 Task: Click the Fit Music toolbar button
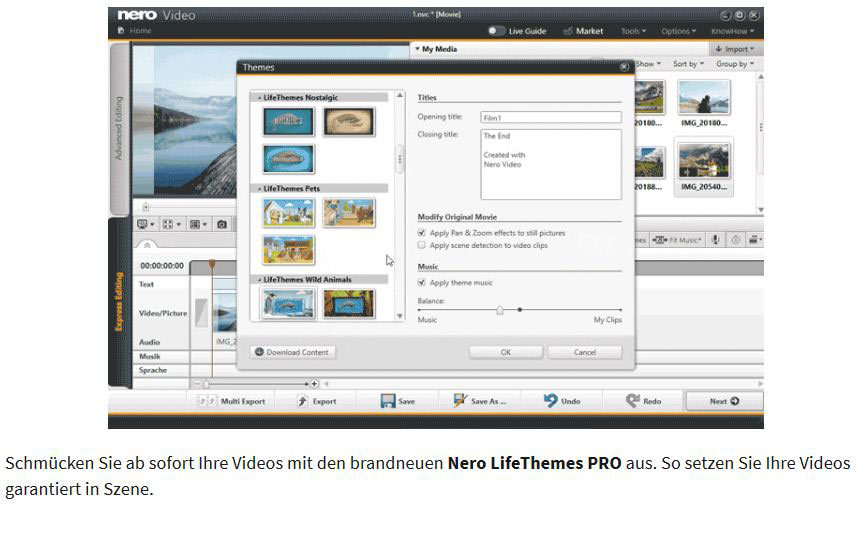[x=677, y=240]
